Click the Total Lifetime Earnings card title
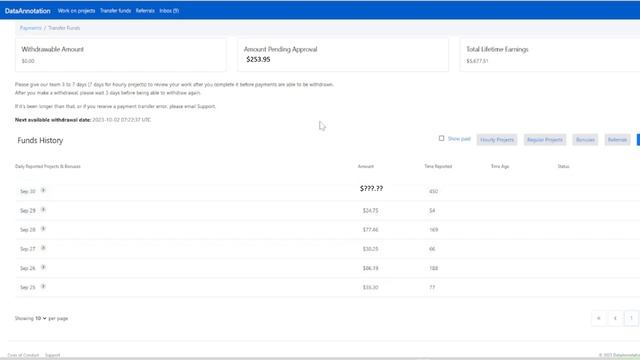This screenshot has width=640, height=360. coord(497,49)
